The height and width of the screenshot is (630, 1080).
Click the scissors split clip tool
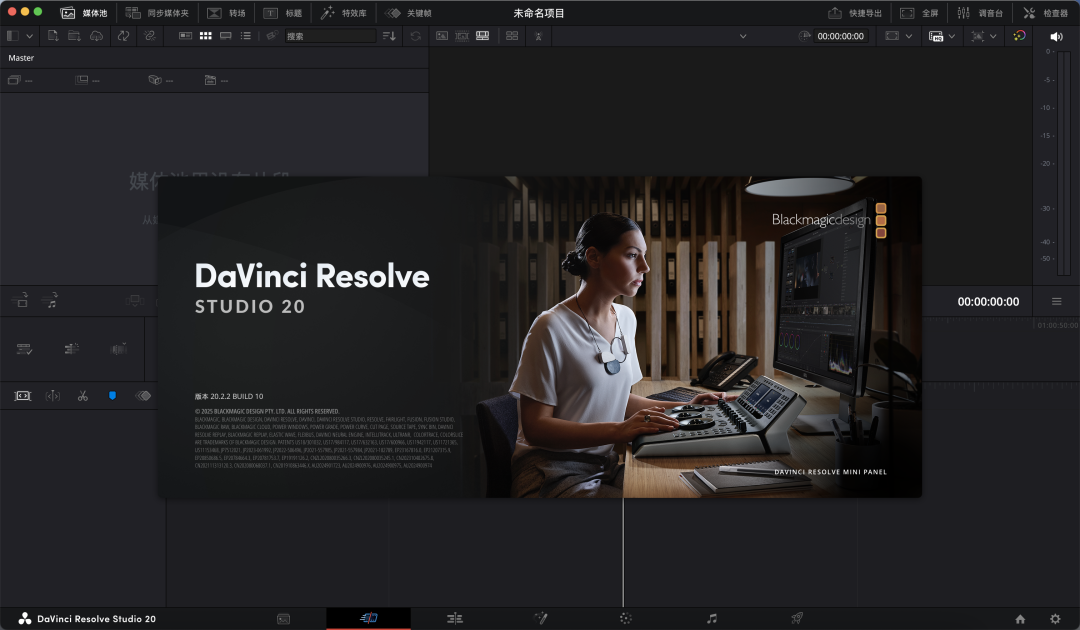[83, 396]
